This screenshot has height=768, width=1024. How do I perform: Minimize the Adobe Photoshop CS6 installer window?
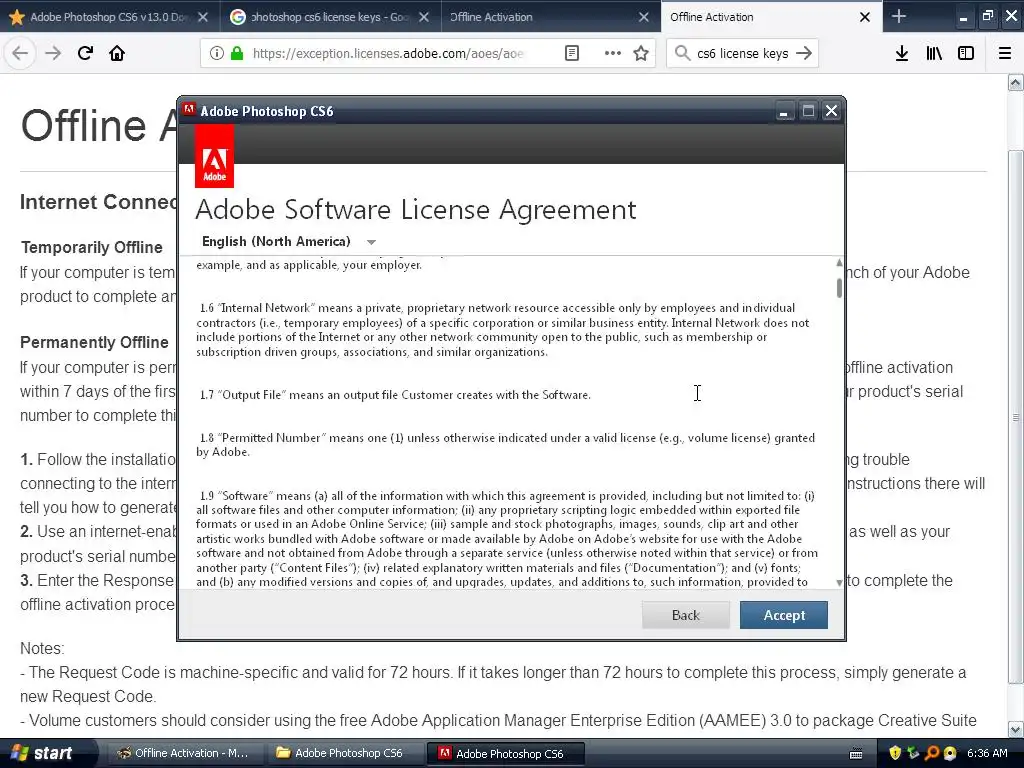(784, 112)
